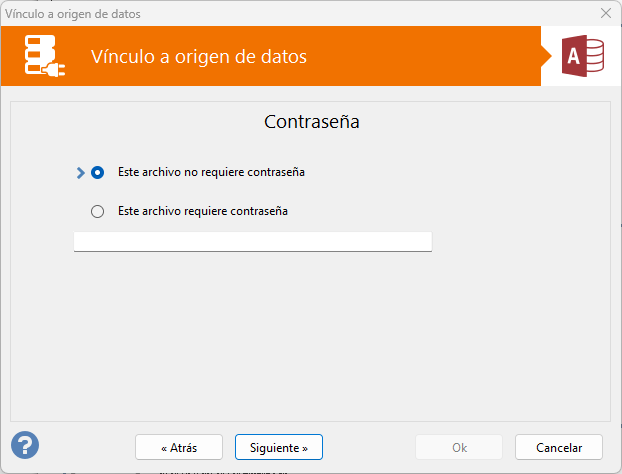622x474 pixels.
Task: Go back with the « Atrás button
Action: [179, 446]
